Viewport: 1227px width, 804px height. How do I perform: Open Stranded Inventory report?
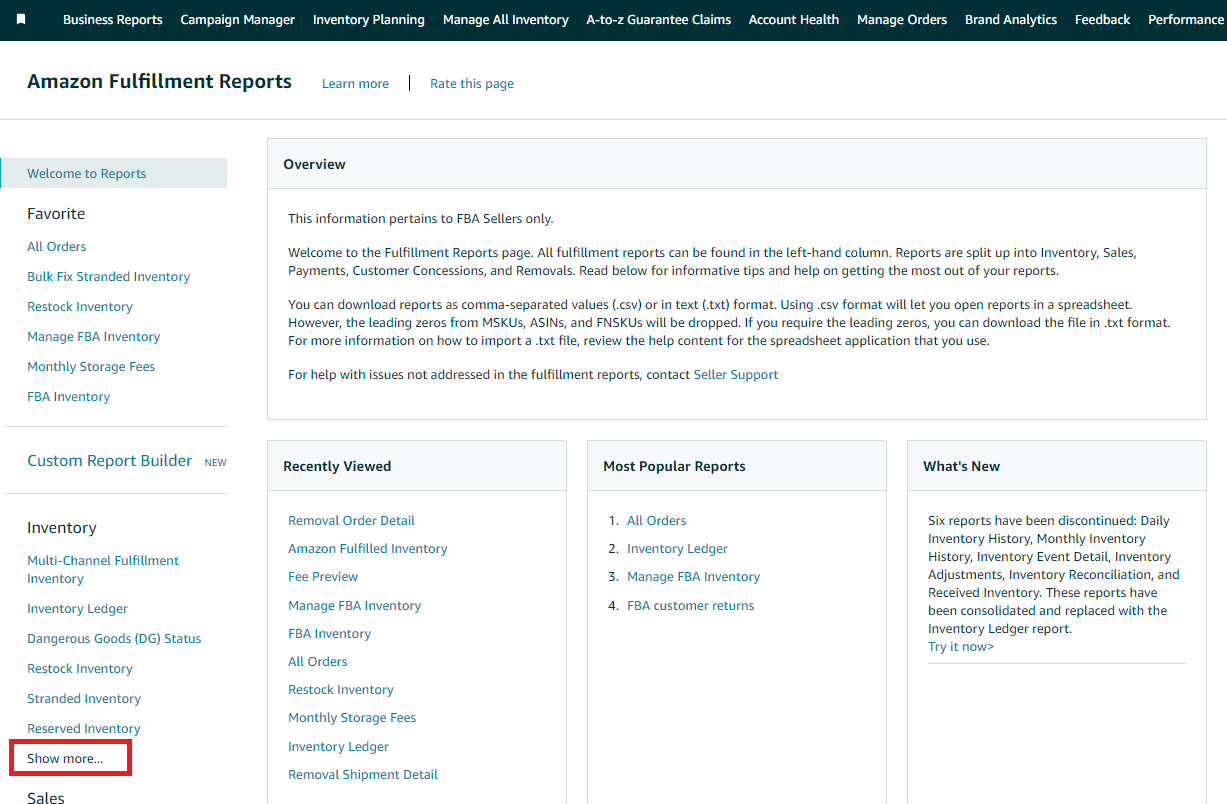[x=84, y=699]
